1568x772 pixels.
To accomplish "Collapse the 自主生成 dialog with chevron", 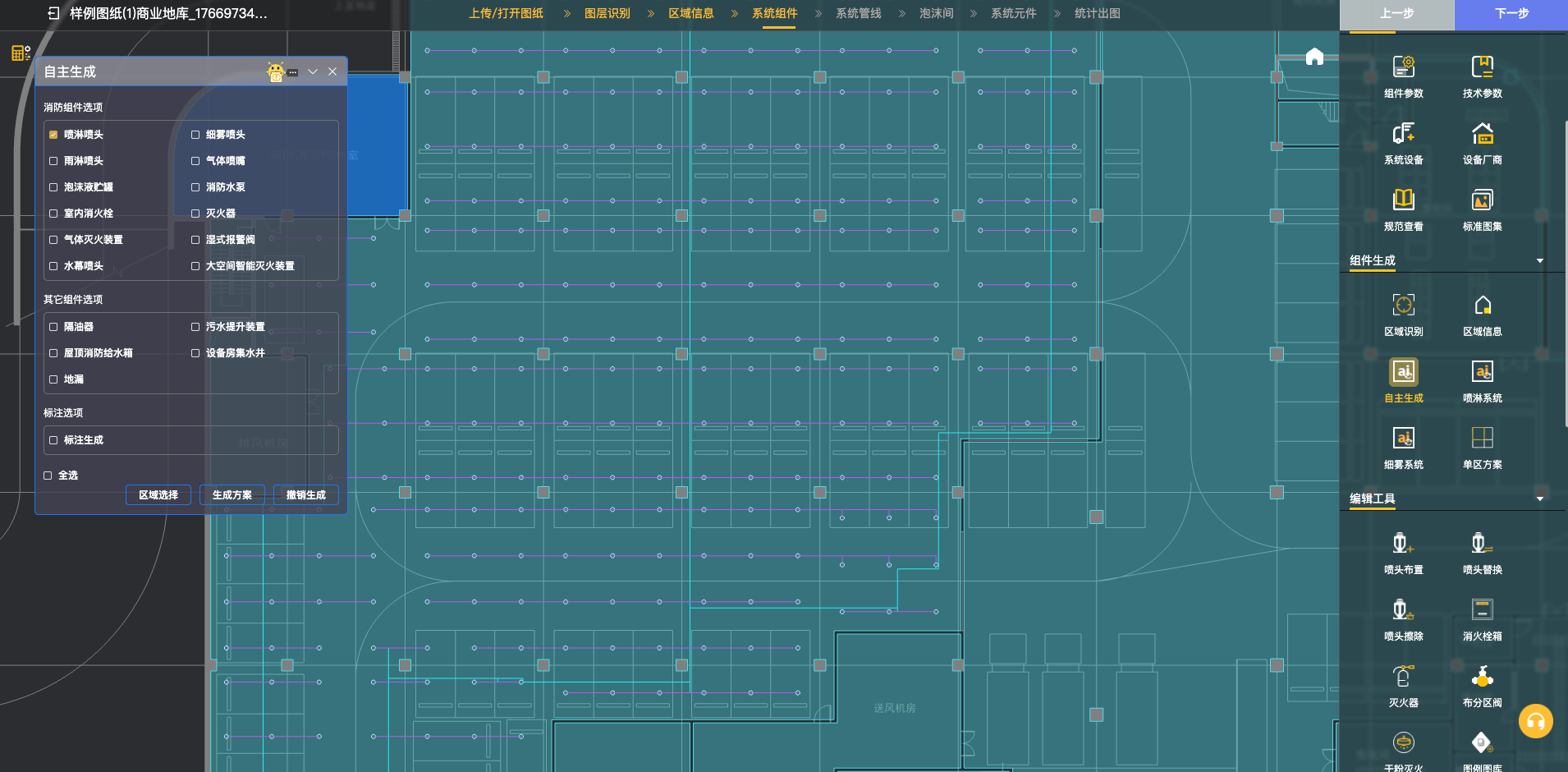I will [x=313, y=72].
